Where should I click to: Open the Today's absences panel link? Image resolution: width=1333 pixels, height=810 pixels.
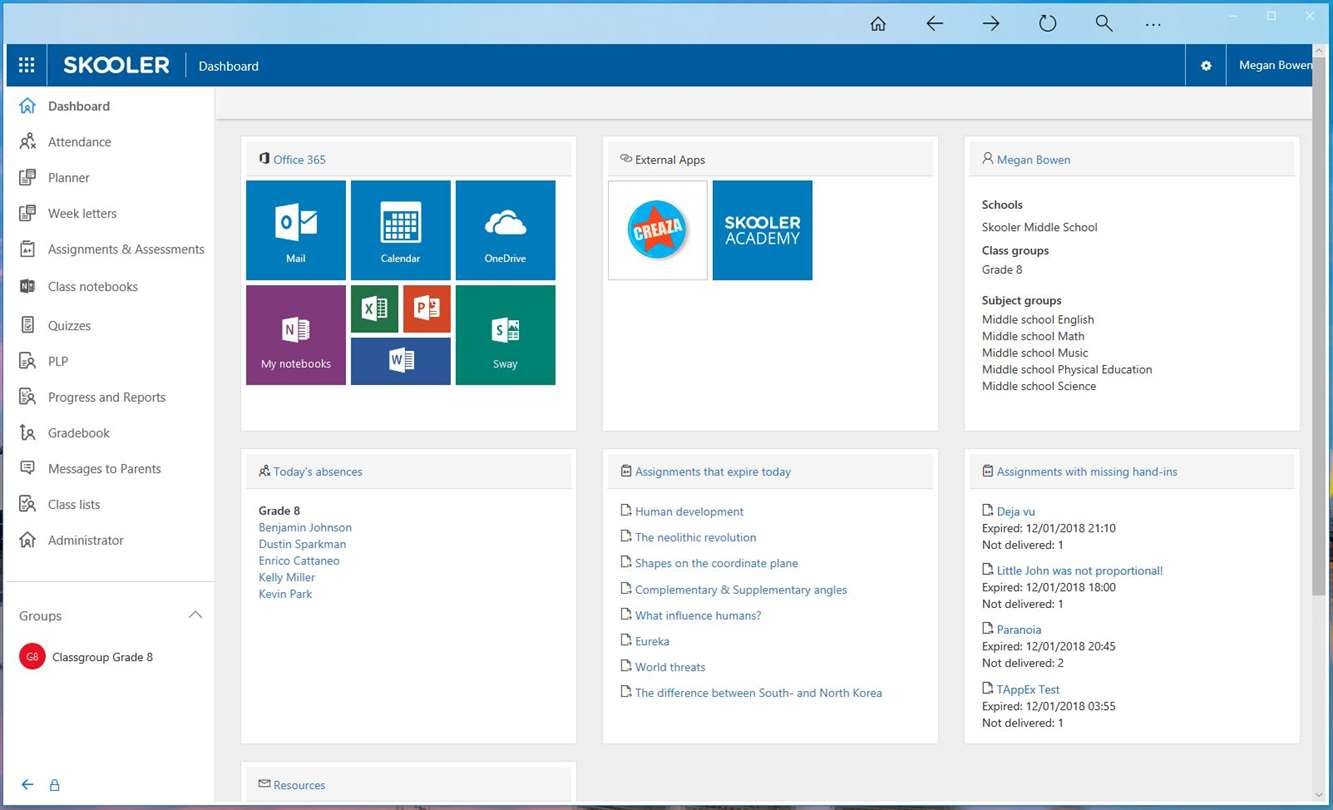(x=318, y=472)
